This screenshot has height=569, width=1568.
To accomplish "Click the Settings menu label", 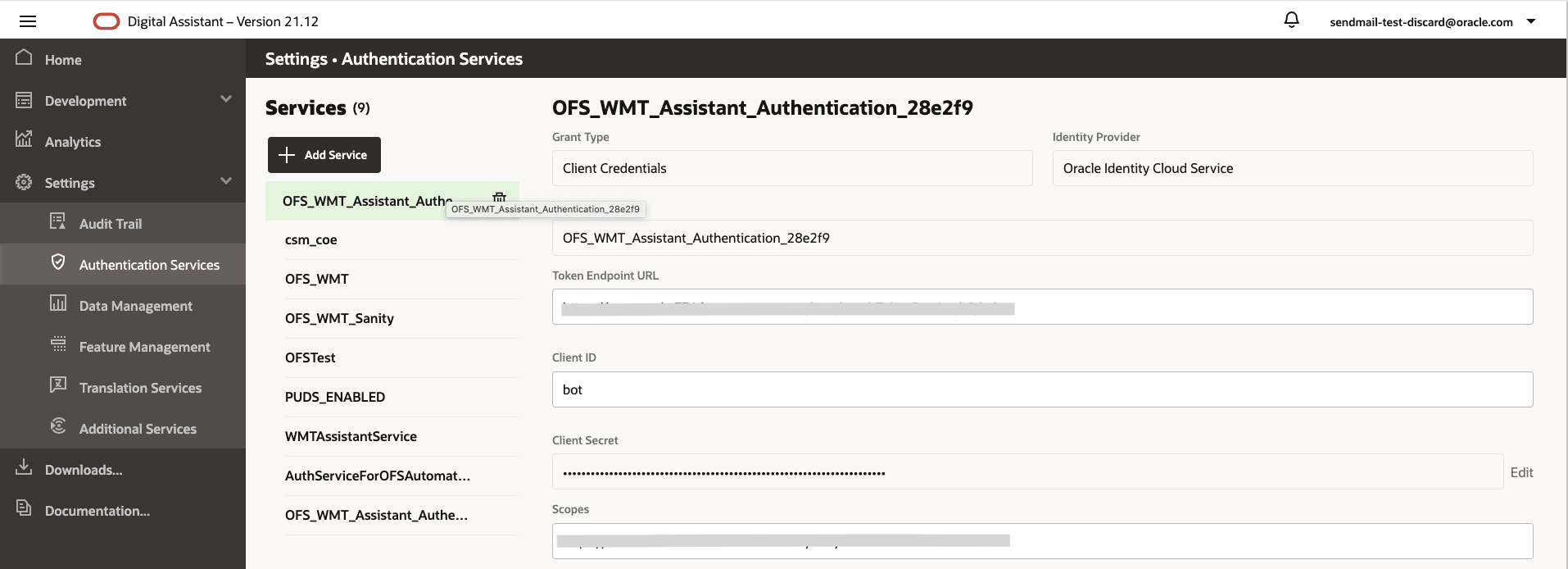I will [70, 183].
